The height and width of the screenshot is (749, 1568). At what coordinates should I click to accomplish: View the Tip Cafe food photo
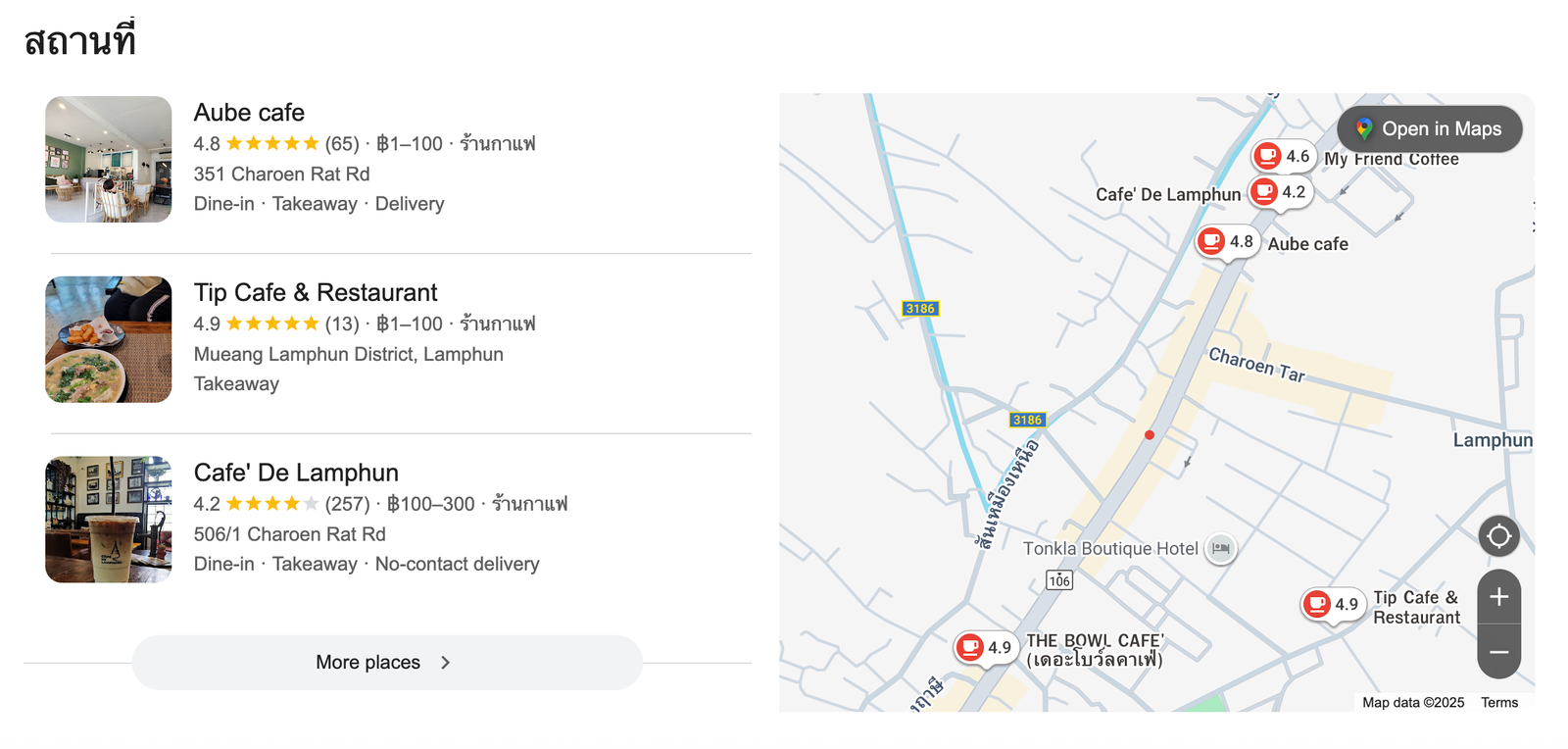pos(109,340)
